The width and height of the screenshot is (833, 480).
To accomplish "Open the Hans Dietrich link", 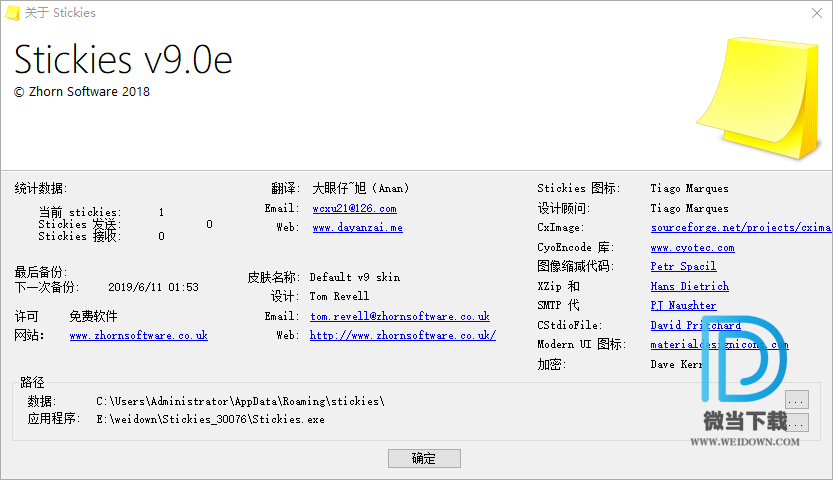I will (x=690, y=287).
